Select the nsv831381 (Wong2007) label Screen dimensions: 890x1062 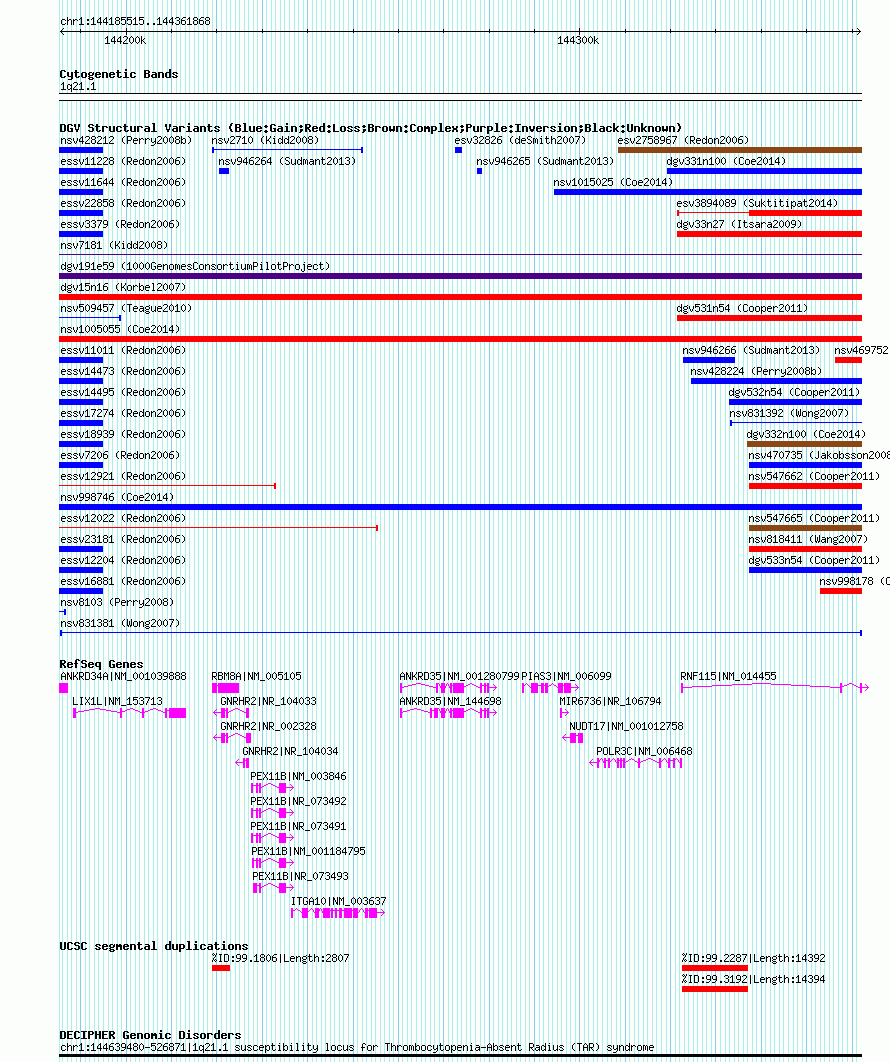120,623
